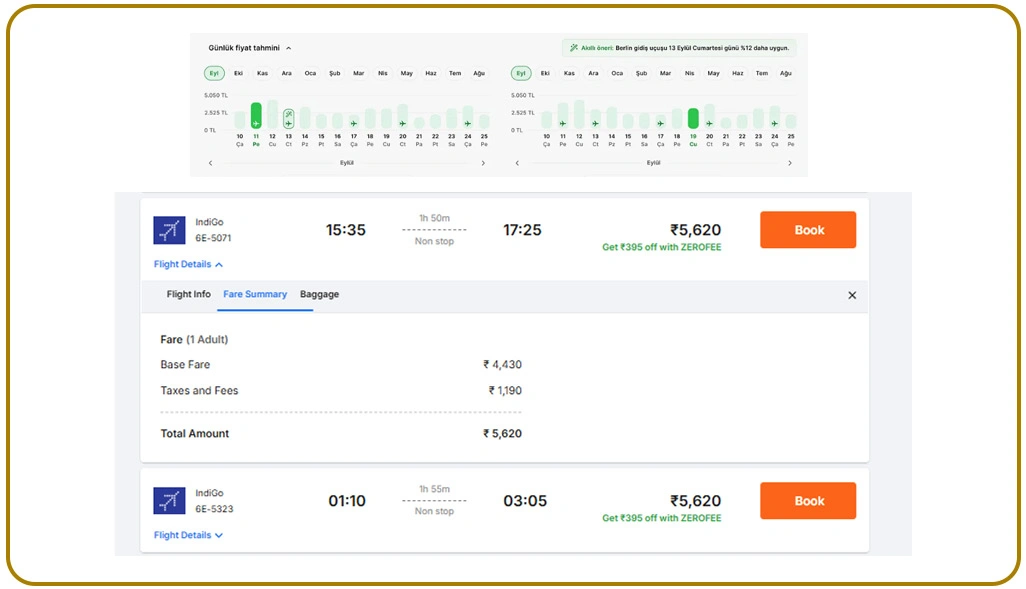The height and width of the screenshot is (589, 1026).
Task: Collapse the Günlük fiyat tahmini section
Action: click(288, 46)
